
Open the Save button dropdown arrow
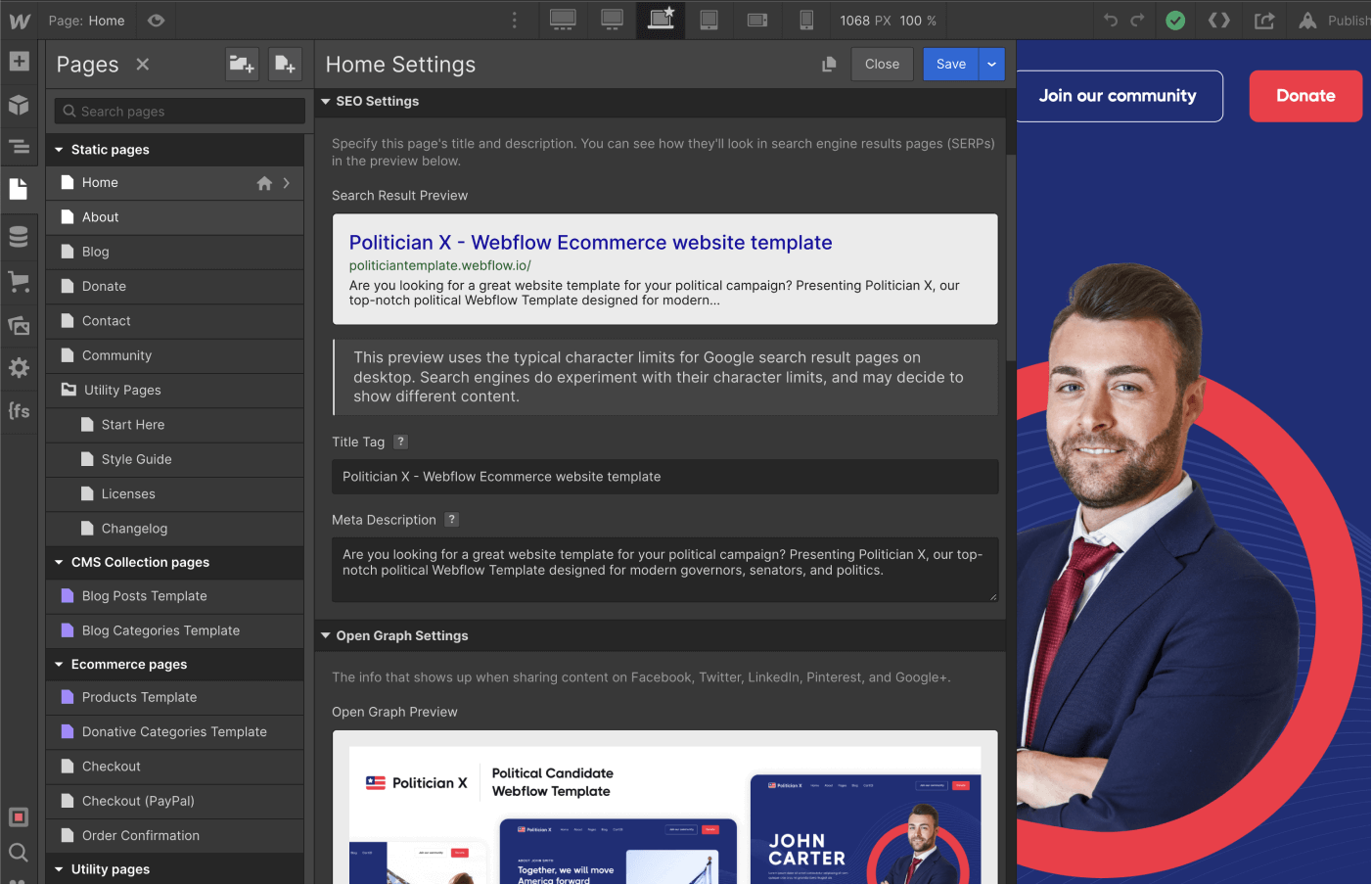[991, 64]
